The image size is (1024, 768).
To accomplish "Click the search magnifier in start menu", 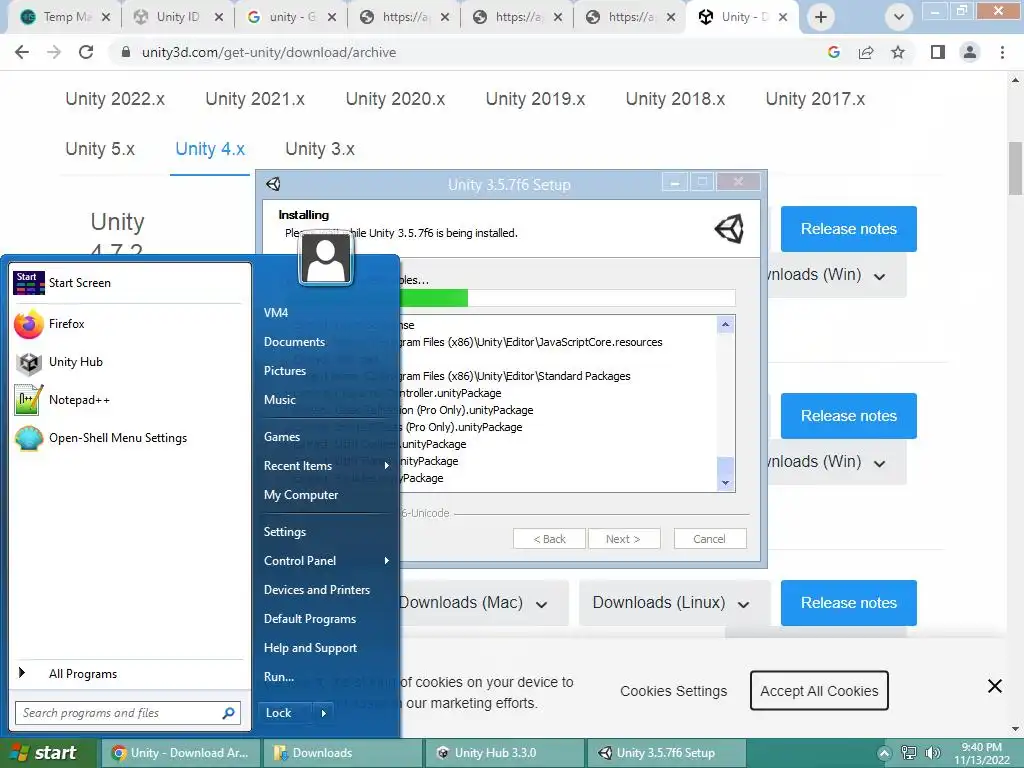I will tap(229, 713).
